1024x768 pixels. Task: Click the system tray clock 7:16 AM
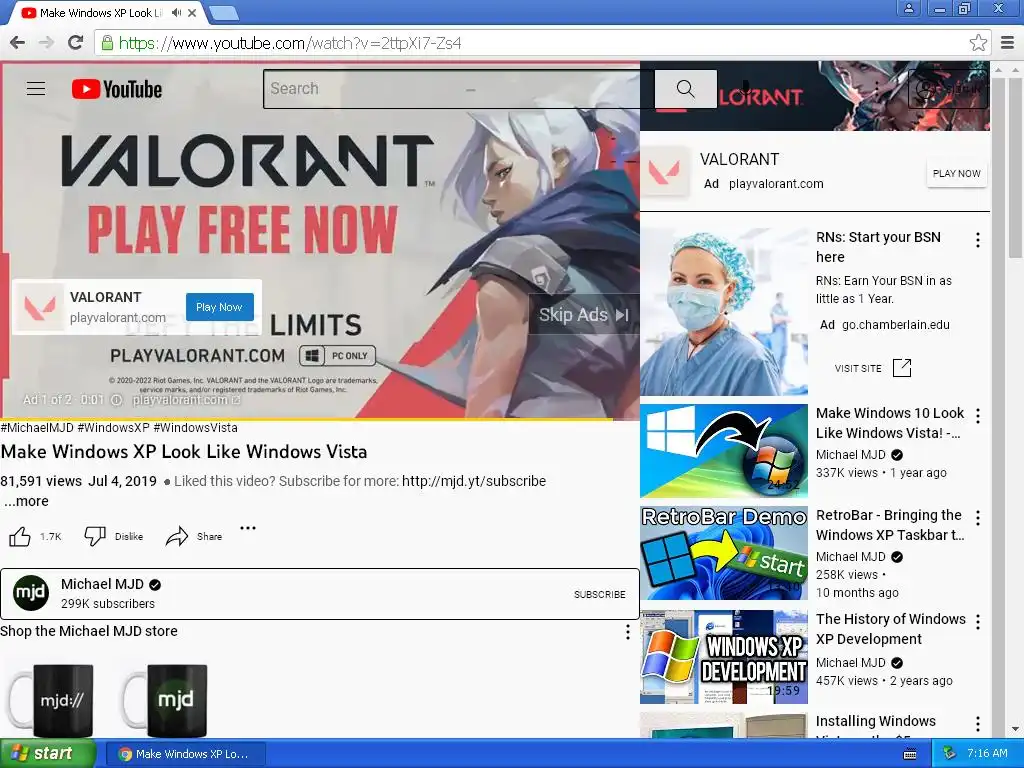click(x=987, y=753)
